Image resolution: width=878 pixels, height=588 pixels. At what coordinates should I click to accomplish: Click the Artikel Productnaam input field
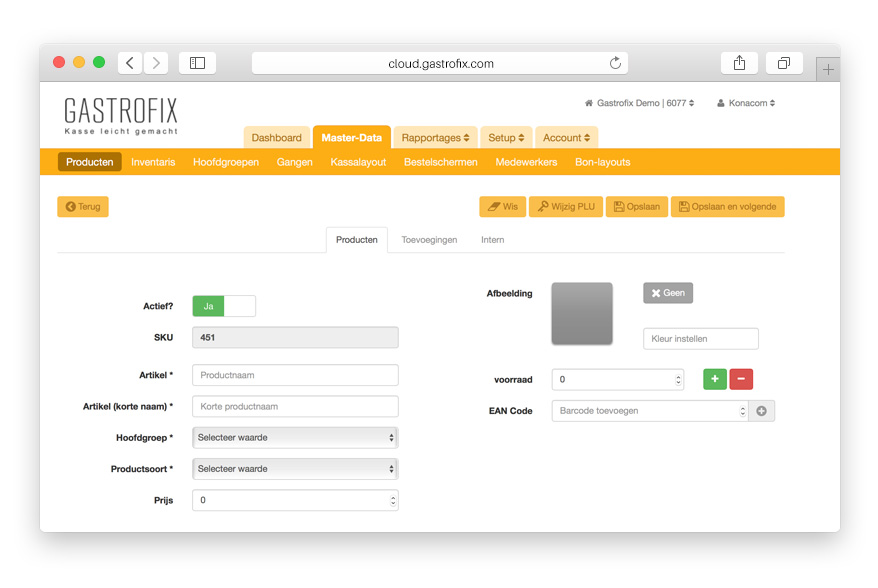click(x=295, y=375)
